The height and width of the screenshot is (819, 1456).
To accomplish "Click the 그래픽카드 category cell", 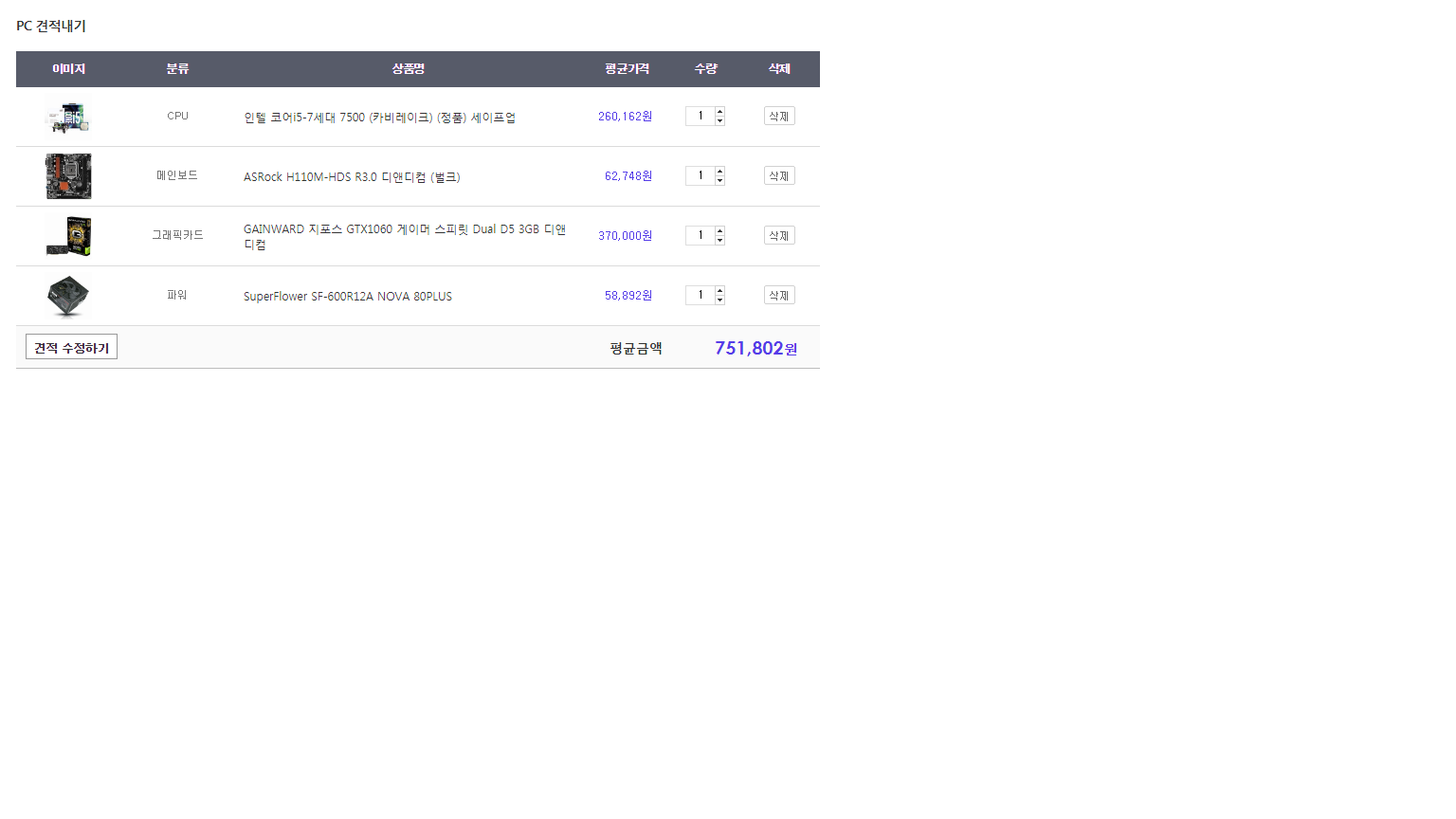I will pyautogui.click(x=177, y=235).
